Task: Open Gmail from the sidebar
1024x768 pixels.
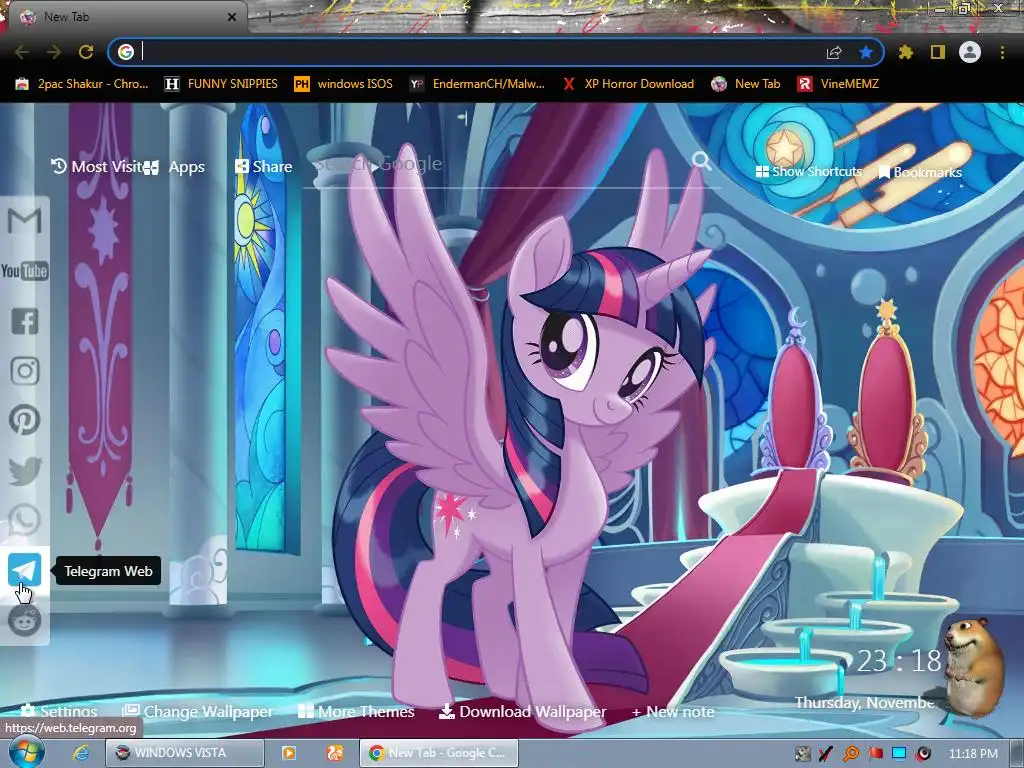Action: (x=25, y=221)
